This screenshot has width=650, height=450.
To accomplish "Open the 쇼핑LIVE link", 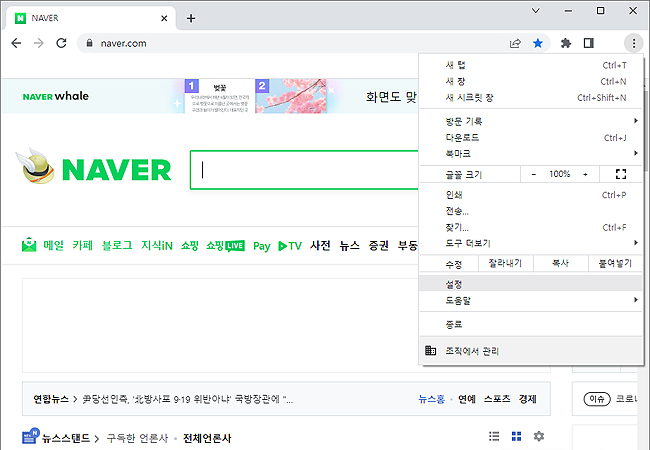I will (225, 246).
